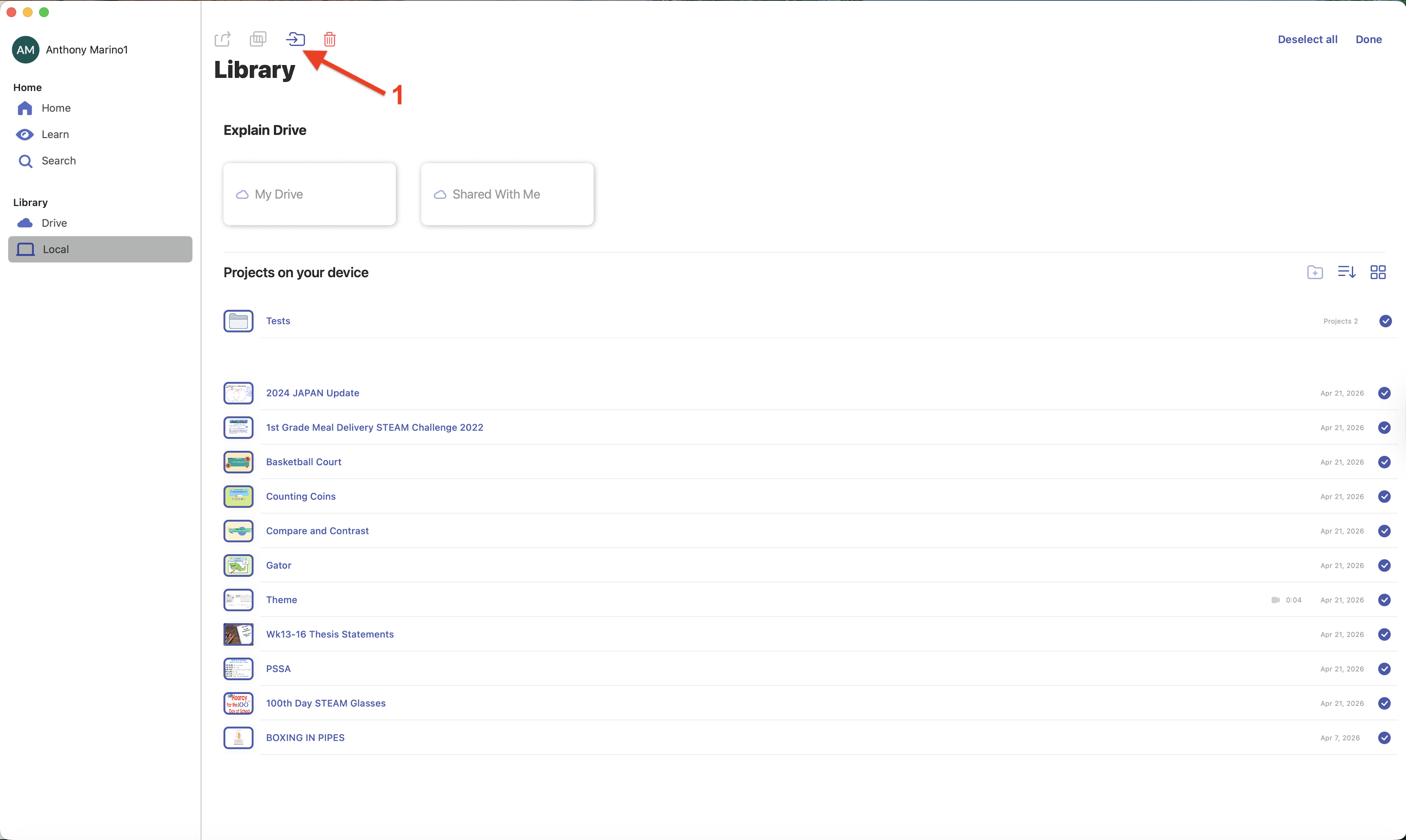
Task: Click Deselect all
Action: [1307, 39]
